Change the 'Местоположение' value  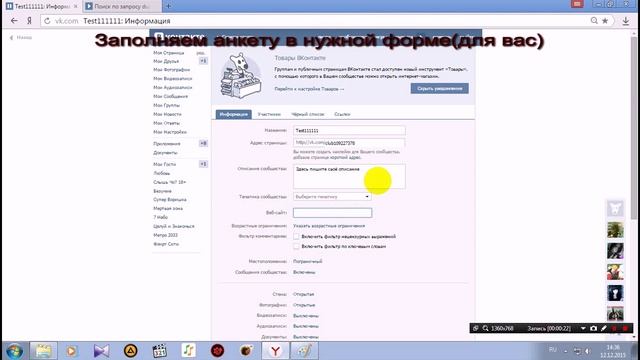click(x=308, y=261)
